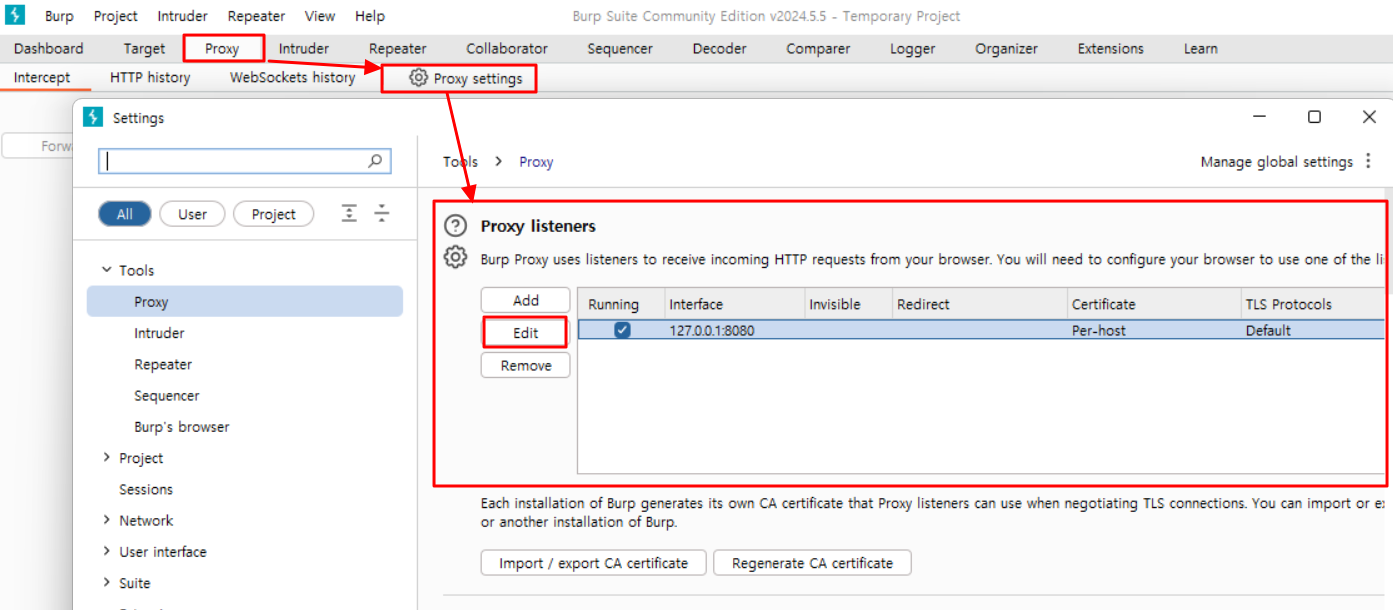Open the Repeater menu in menu bar
This screenshot has height=610, width=1393.
[x=256, y=16]
